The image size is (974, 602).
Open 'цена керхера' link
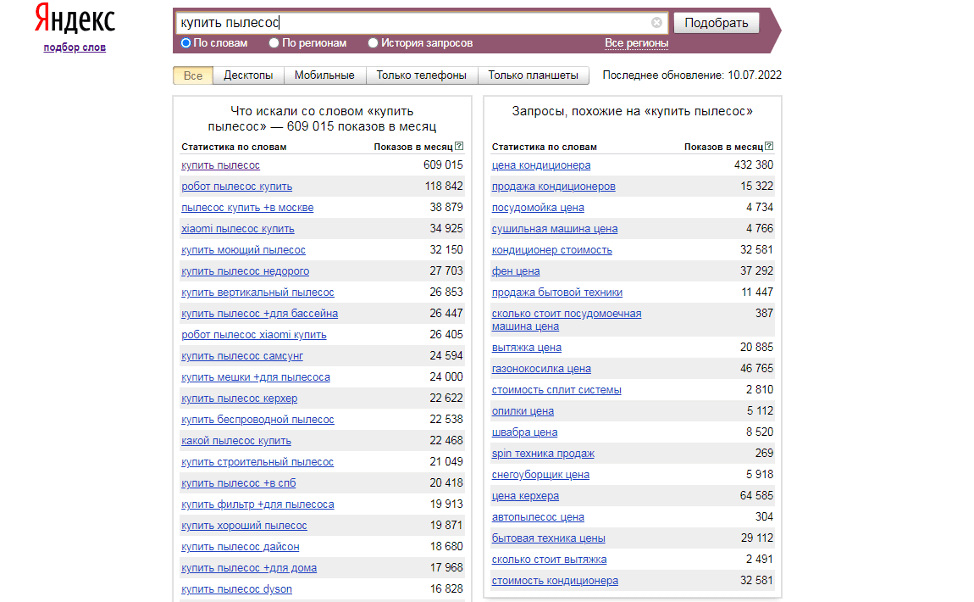pos(525,496)
